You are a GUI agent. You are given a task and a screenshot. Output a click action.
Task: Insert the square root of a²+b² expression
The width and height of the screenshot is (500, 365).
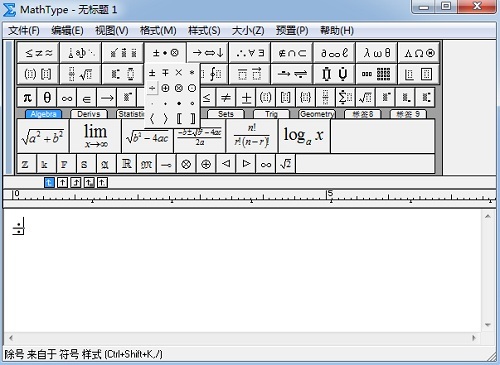point(43,136)
